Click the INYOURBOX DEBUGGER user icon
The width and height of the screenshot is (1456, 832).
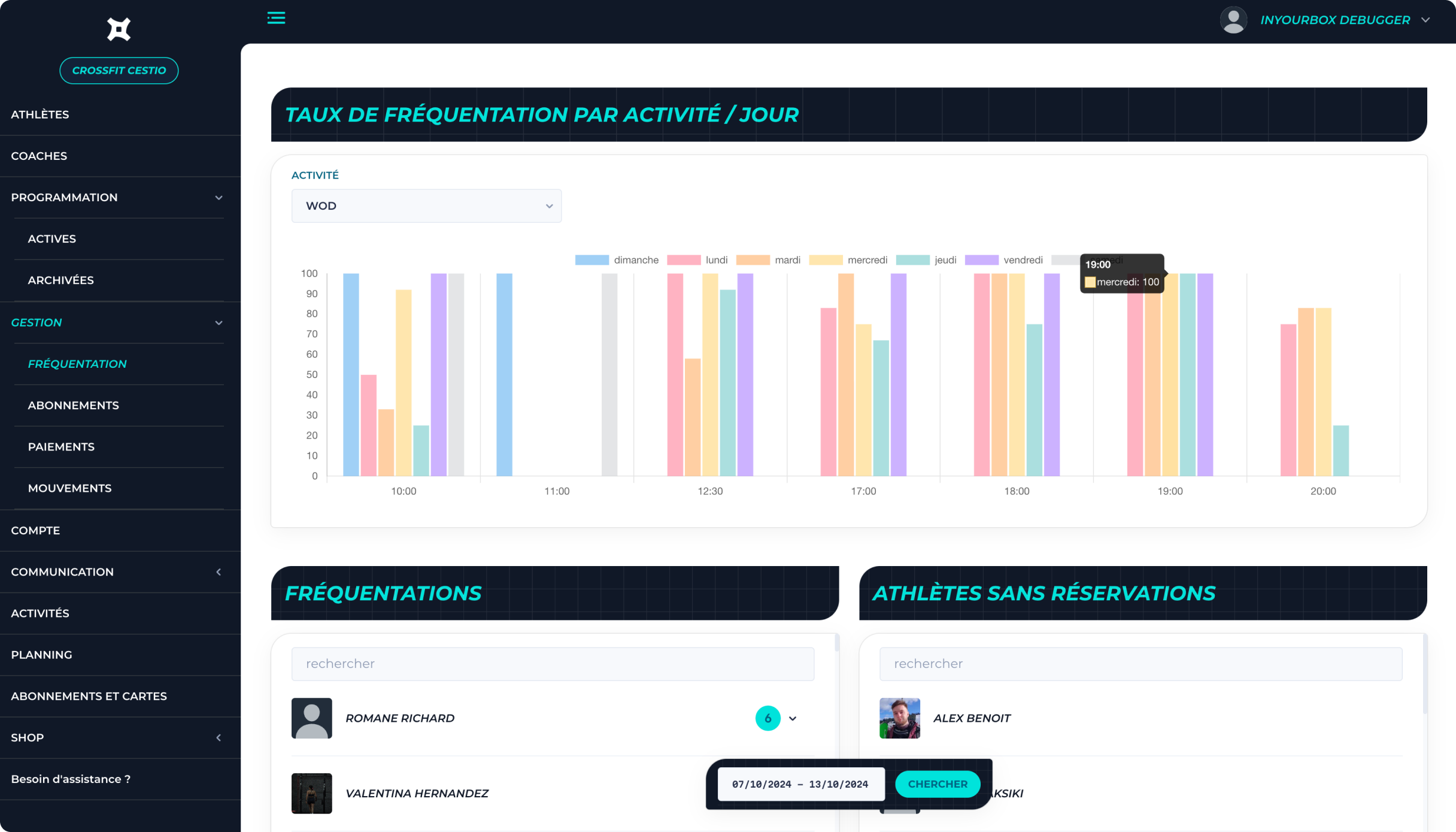point(1232,20)
